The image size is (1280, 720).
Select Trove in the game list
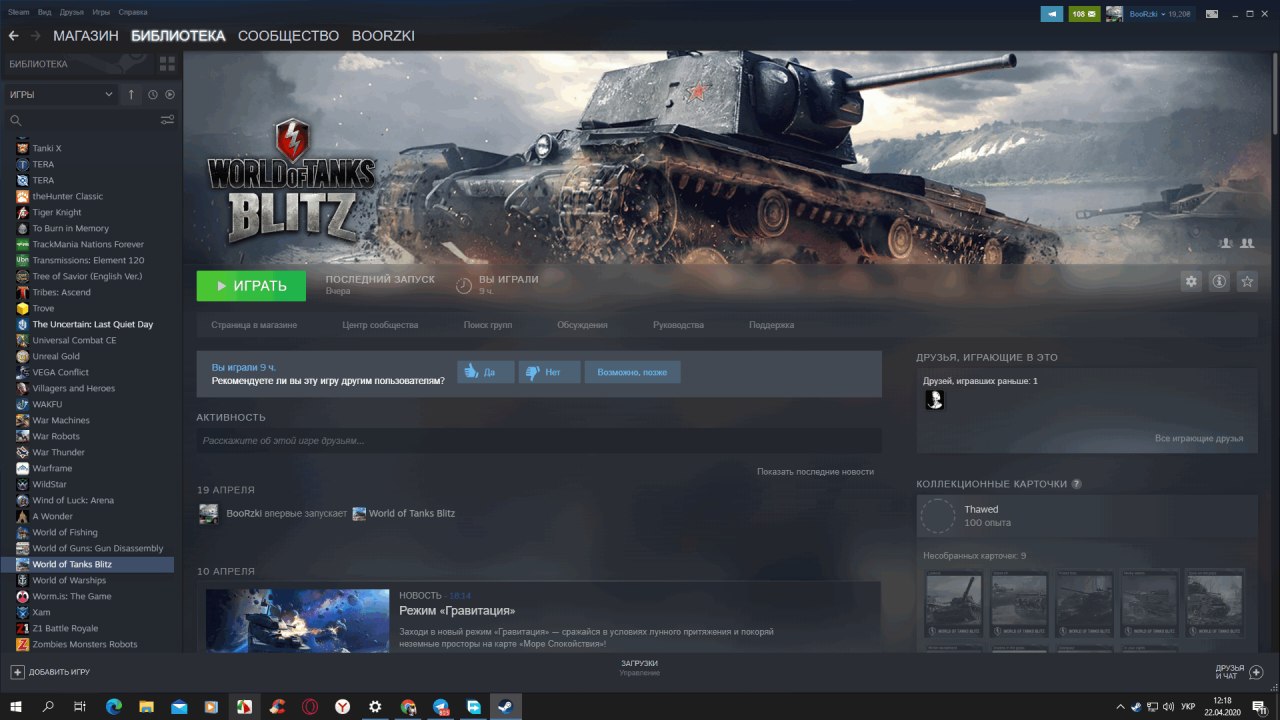point(43,308)
